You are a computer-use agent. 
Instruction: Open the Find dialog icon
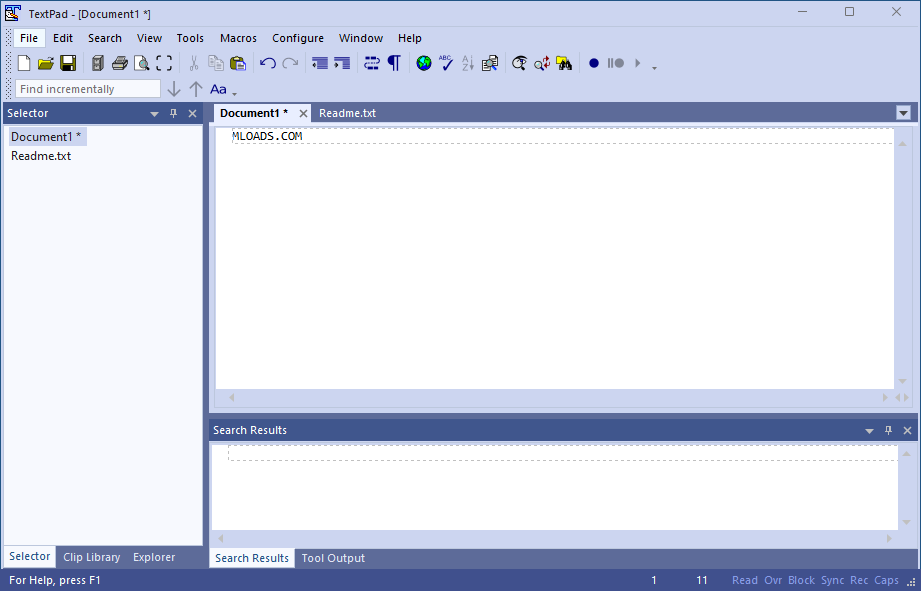519,63
